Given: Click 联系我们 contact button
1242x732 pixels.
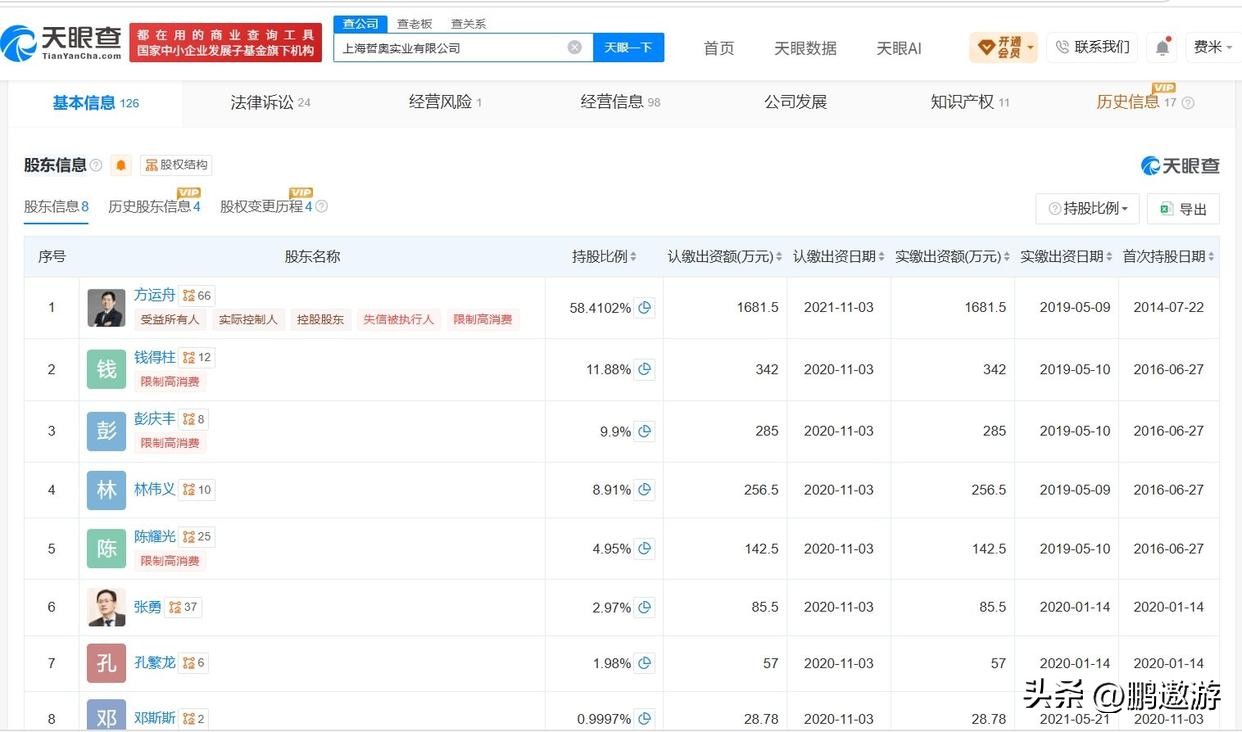Looking at the screenshot, I should (x=1092, y=47).
